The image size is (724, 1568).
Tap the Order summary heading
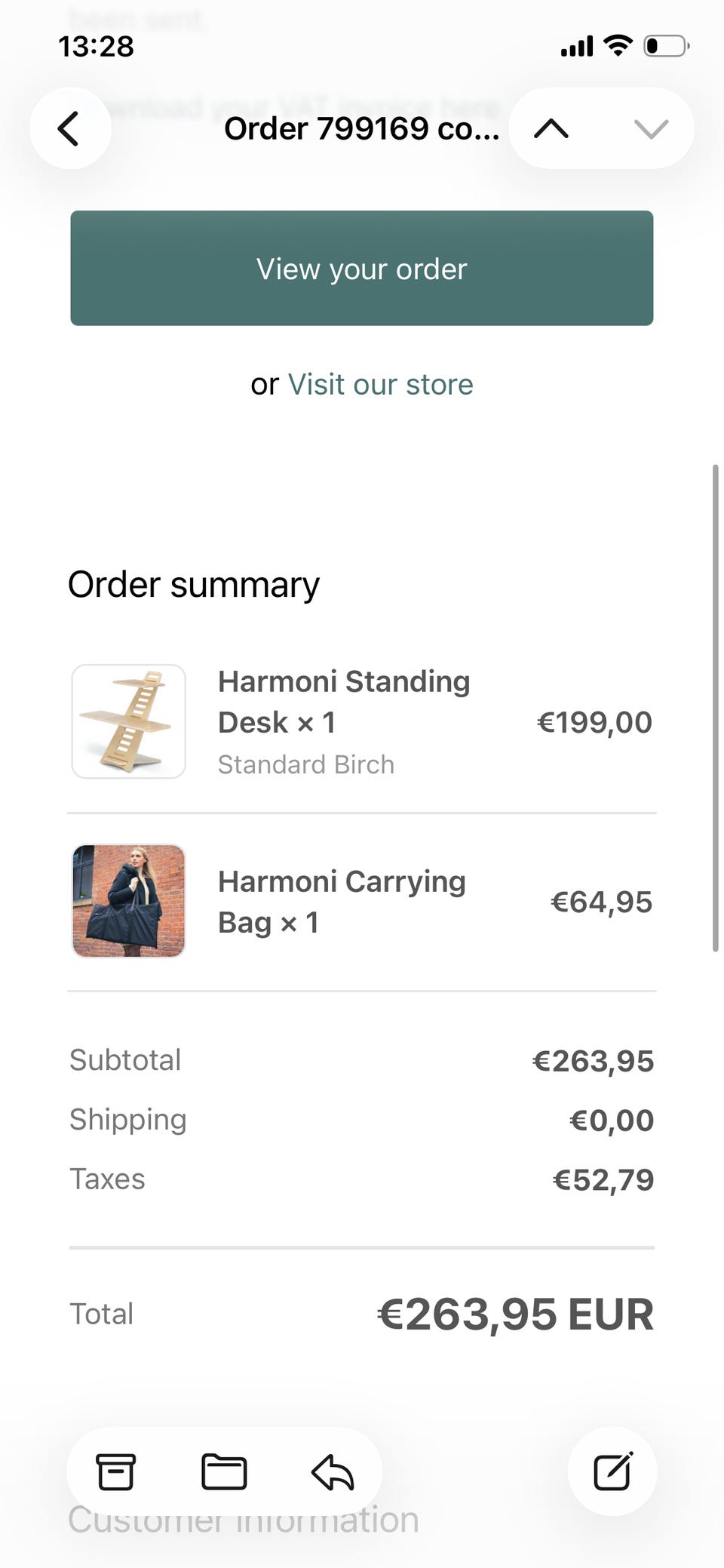click(x=194, y=585)
